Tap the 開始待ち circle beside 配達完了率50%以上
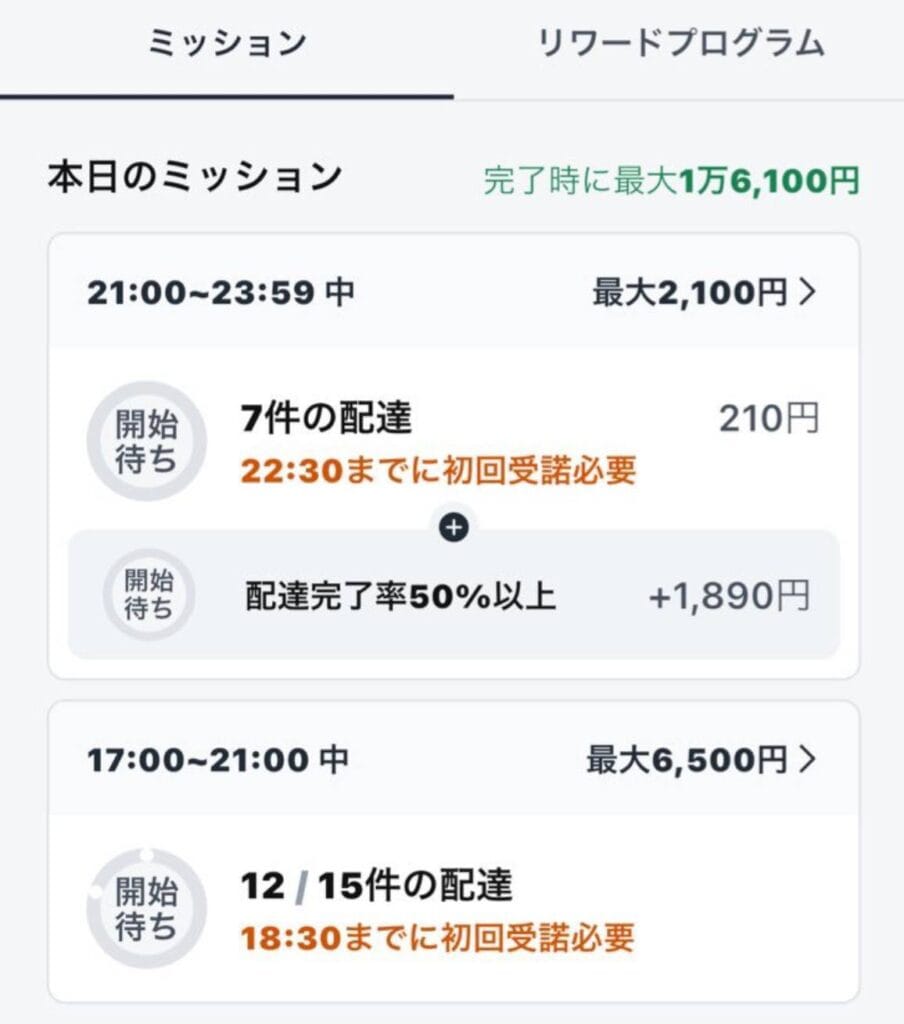 pyautogui.click(x=148, y=595)
